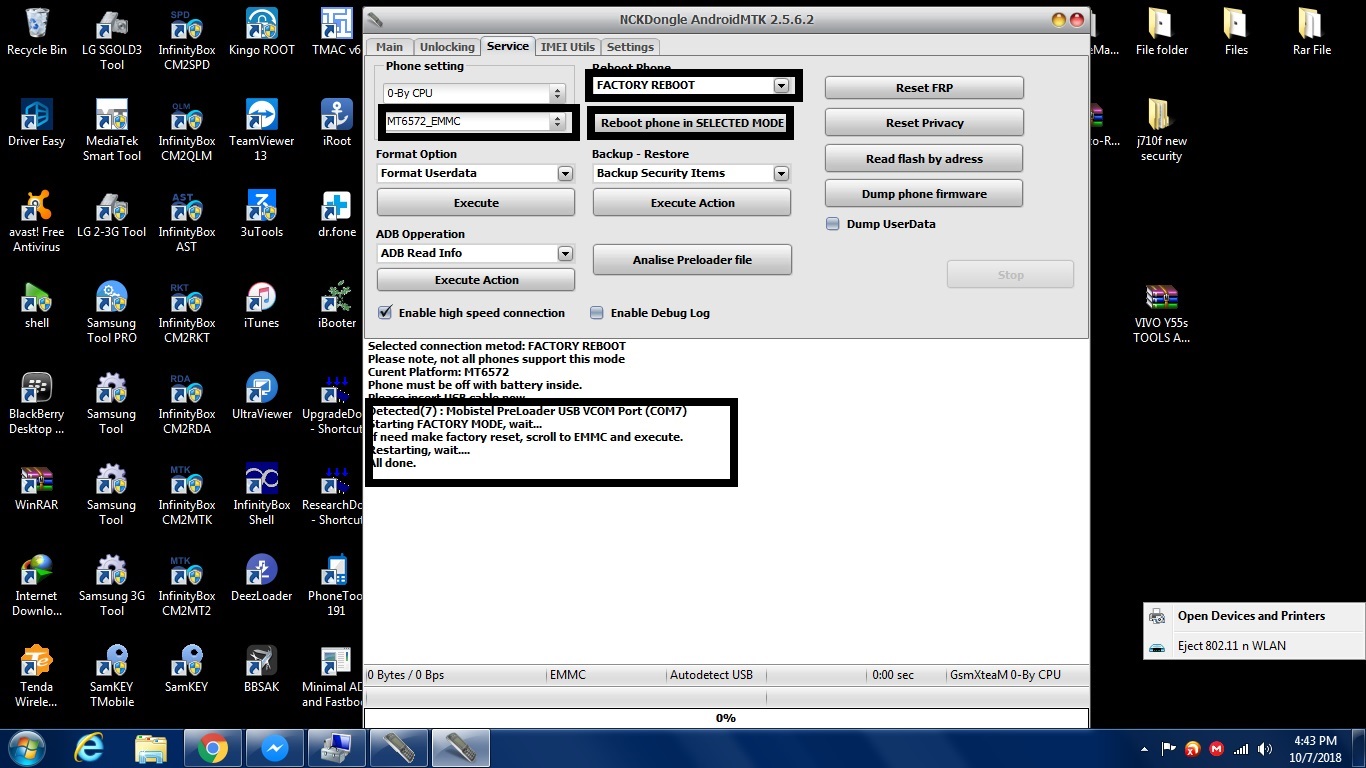The width and height of the screenshot is (1366, 768).
Task: Open the Recycle Bin desktop icon
Action: (37, 32)
